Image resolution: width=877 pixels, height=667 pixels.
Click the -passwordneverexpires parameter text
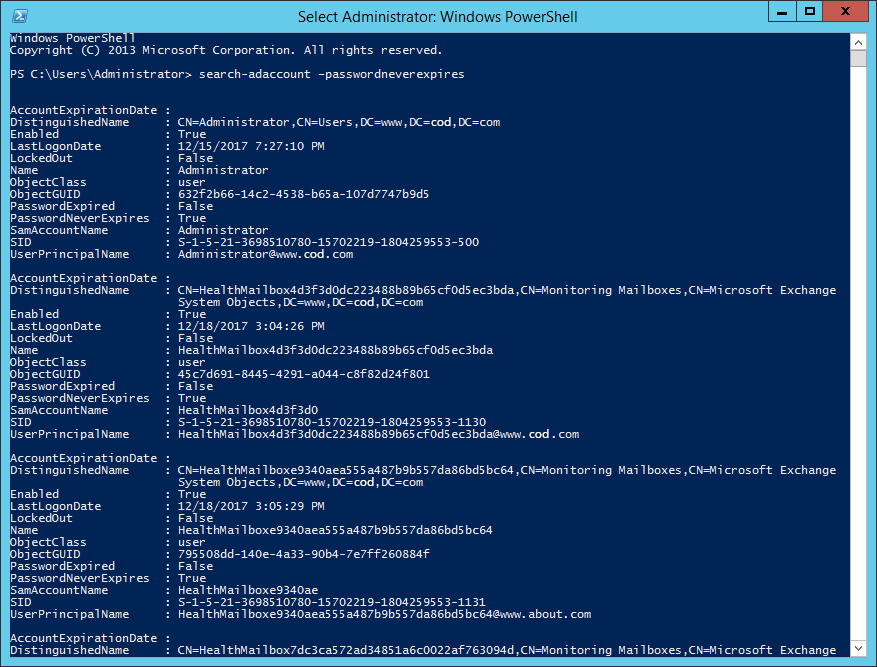pos(391,74)
